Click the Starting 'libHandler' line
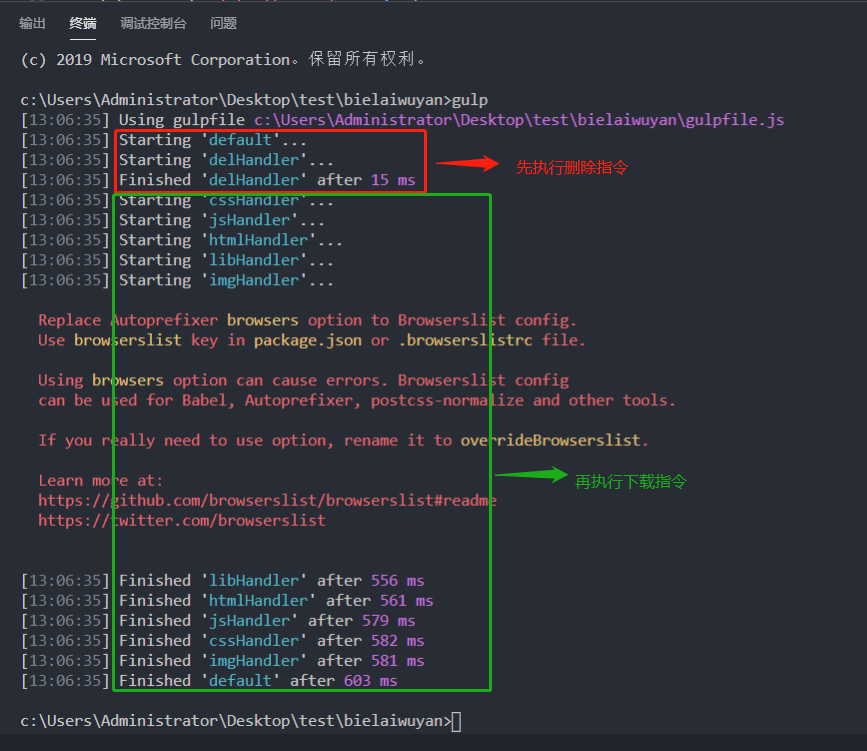The width and height of the screenshot is (867, 751). tap(177, 260)
